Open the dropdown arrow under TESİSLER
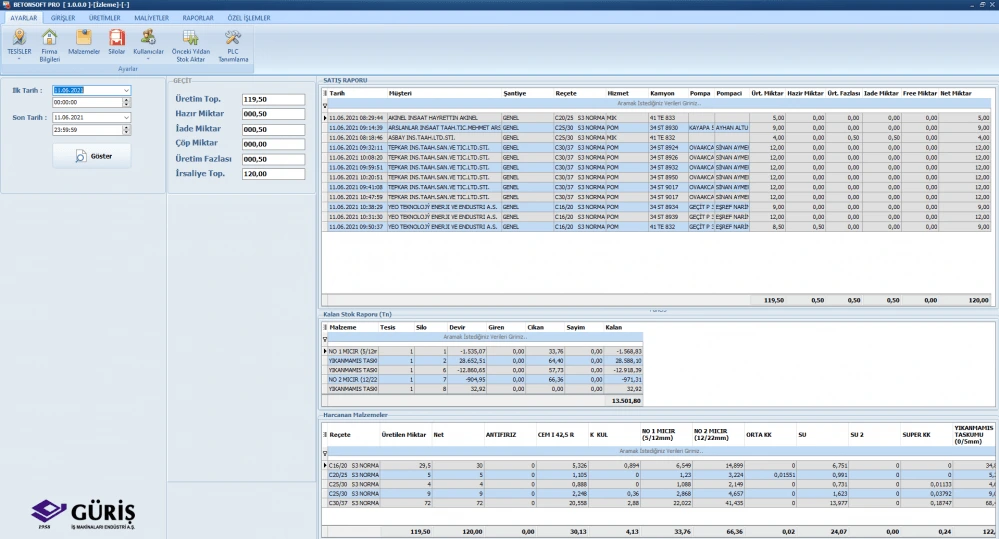 [x=19, y=59]
